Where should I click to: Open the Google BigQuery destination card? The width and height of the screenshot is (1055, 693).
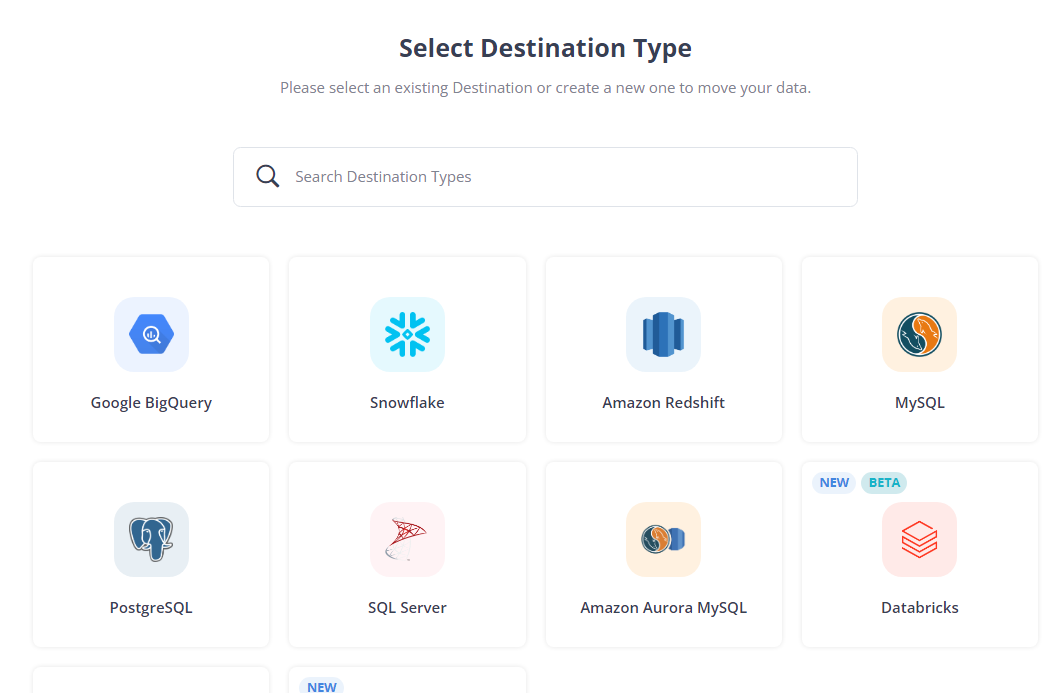pyautogui.click(x=151, y=349)
